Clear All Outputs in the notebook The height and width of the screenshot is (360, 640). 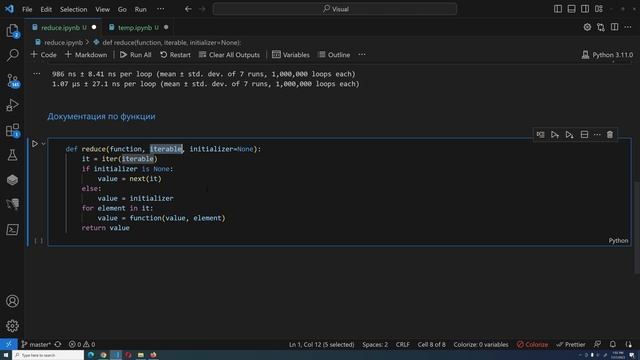click(229, 55)
